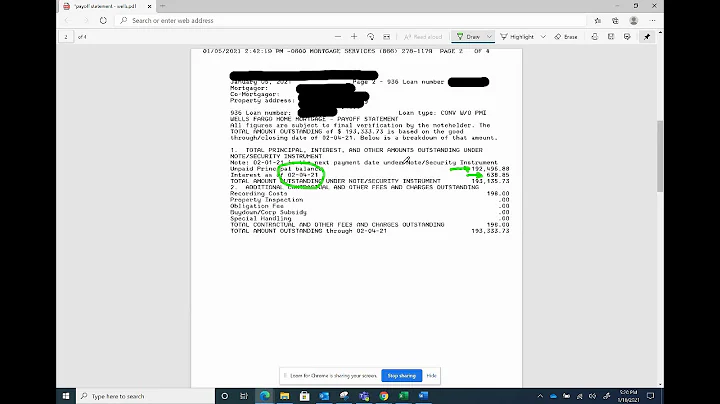Zoom in the PDF with plus icon
The image size is (720, 404).
click(x=354, y=37)
